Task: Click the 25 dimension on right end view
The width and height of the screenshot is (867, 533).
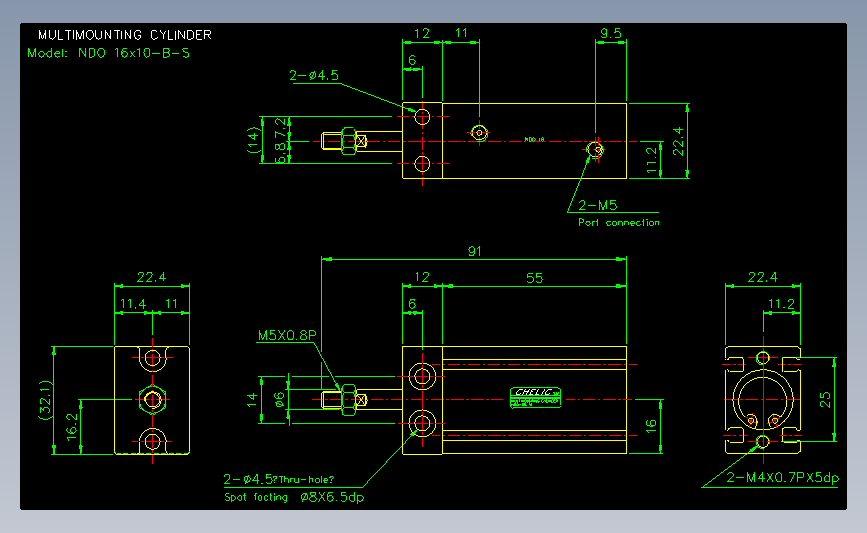Action: (x=825, y=399)
